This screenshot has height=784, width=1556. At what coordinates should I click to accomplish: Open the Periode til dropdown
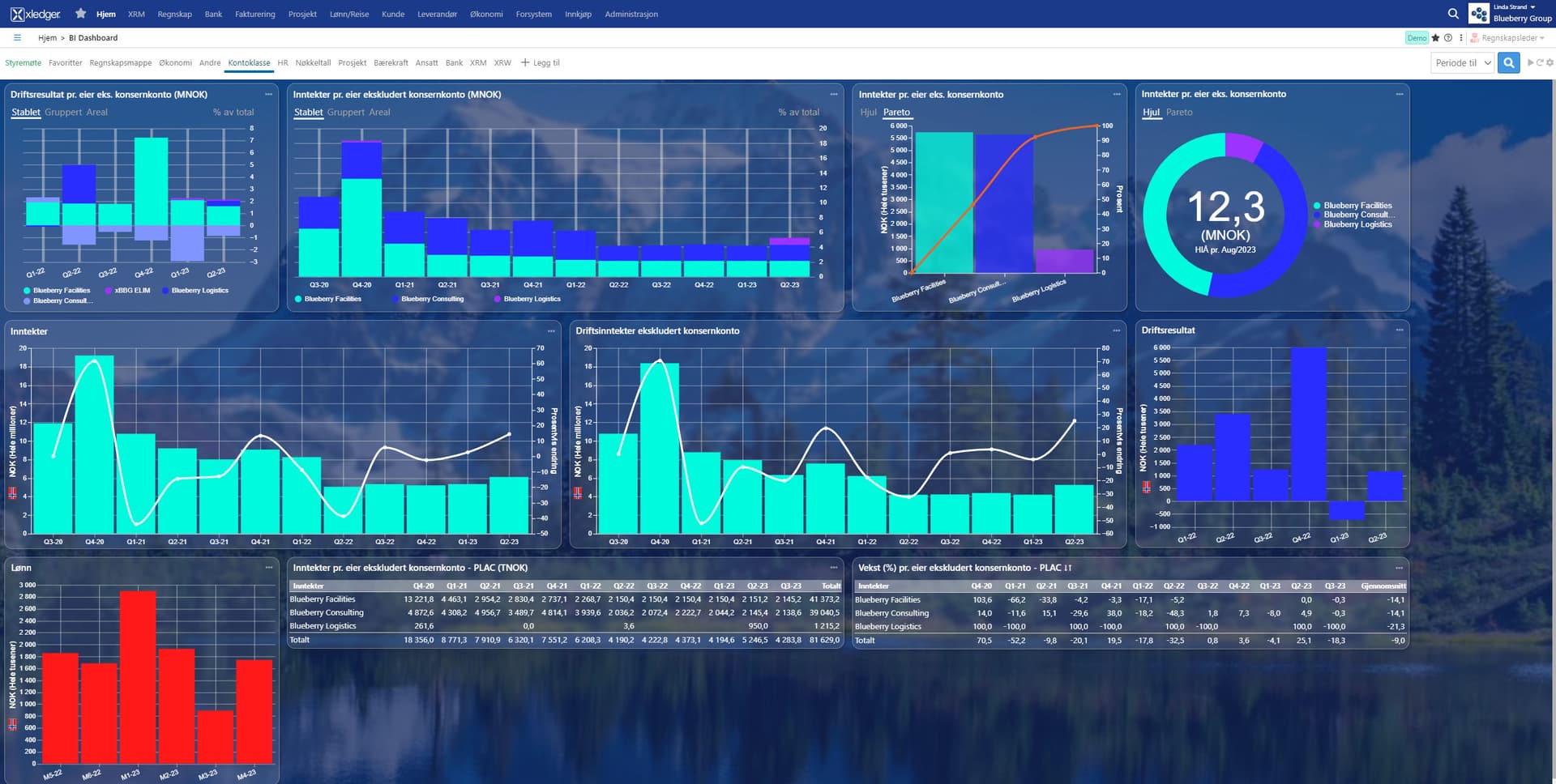pyautogui.click(x=1462, y=62)
